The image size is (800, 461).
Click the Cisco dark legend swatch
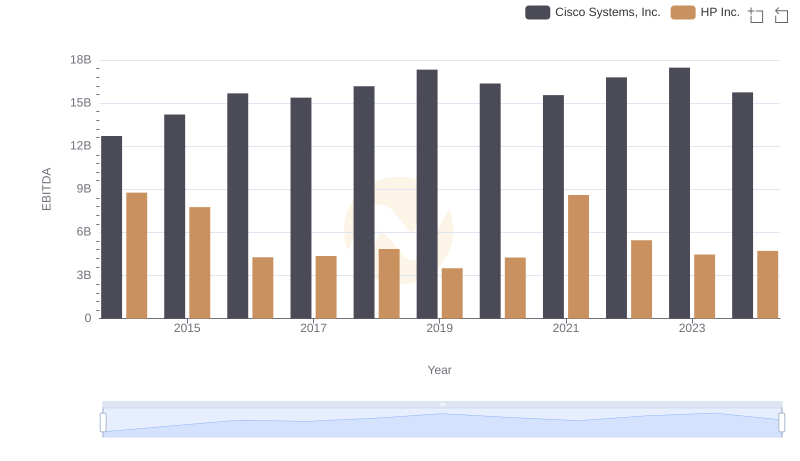(538, 12)
